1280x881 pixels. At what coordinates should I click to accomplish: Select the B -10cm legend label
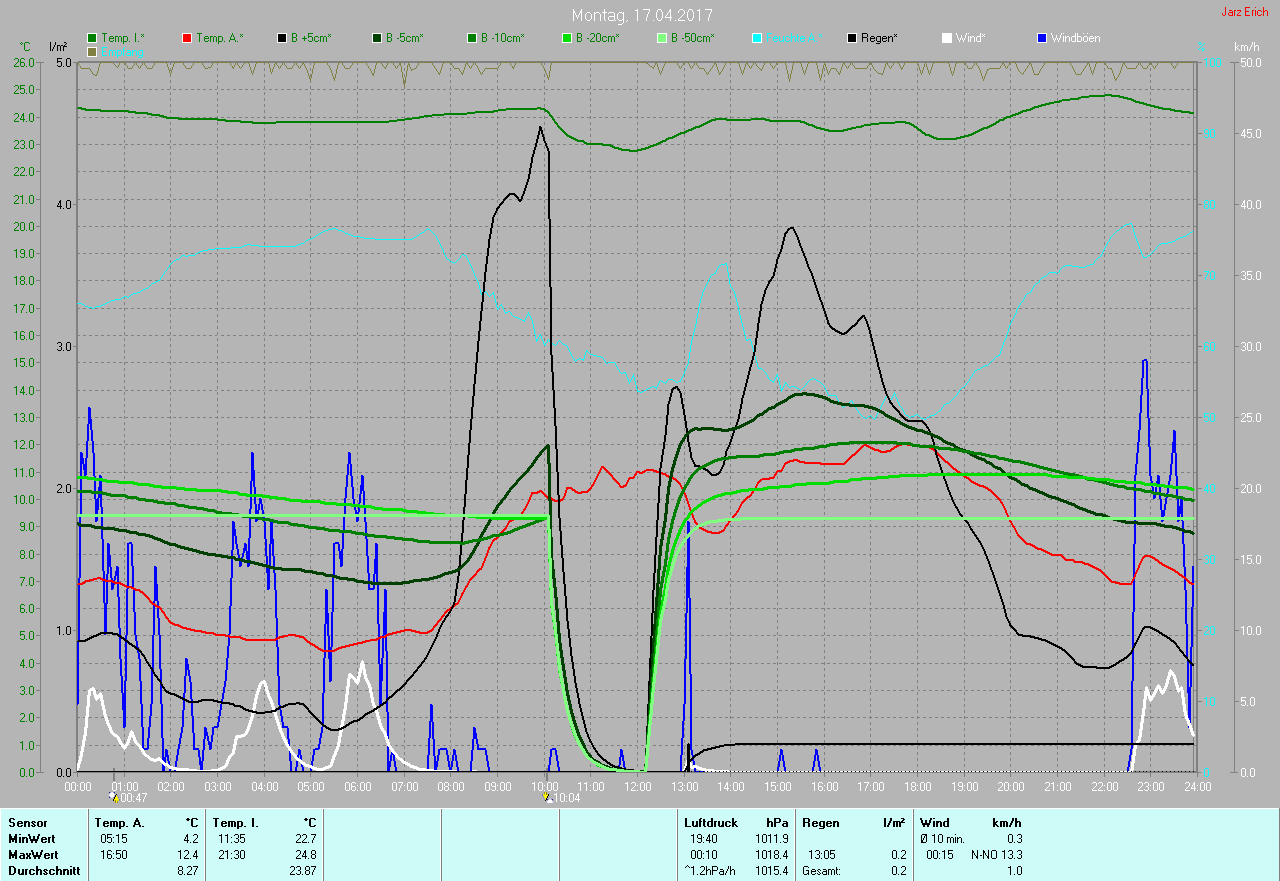click(501, 38)
